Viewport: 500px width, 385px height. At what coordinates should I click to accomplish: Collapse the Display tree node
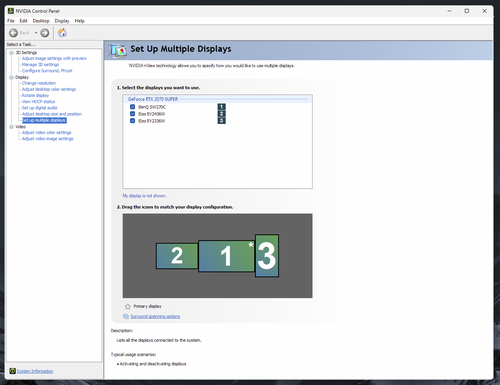tap(11, 77)
